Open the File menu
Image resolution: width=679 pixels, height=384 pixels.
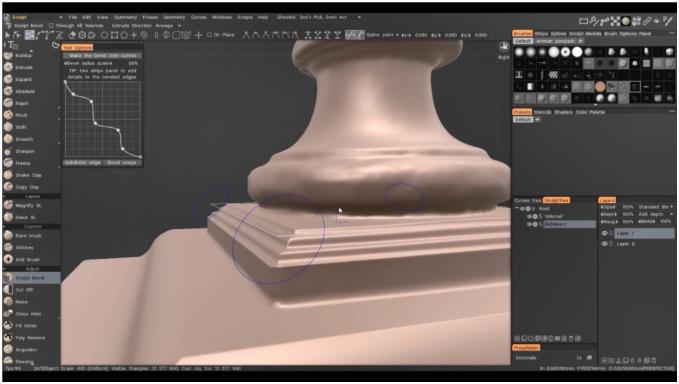(x=73, y=17)
